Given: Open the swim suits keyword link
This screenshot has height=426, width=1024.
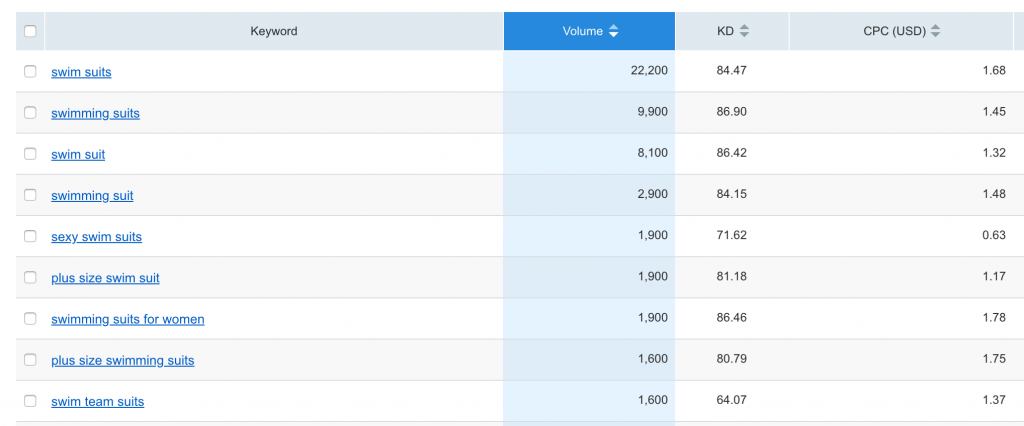Looking at the screenshot, I should [81, 72].
